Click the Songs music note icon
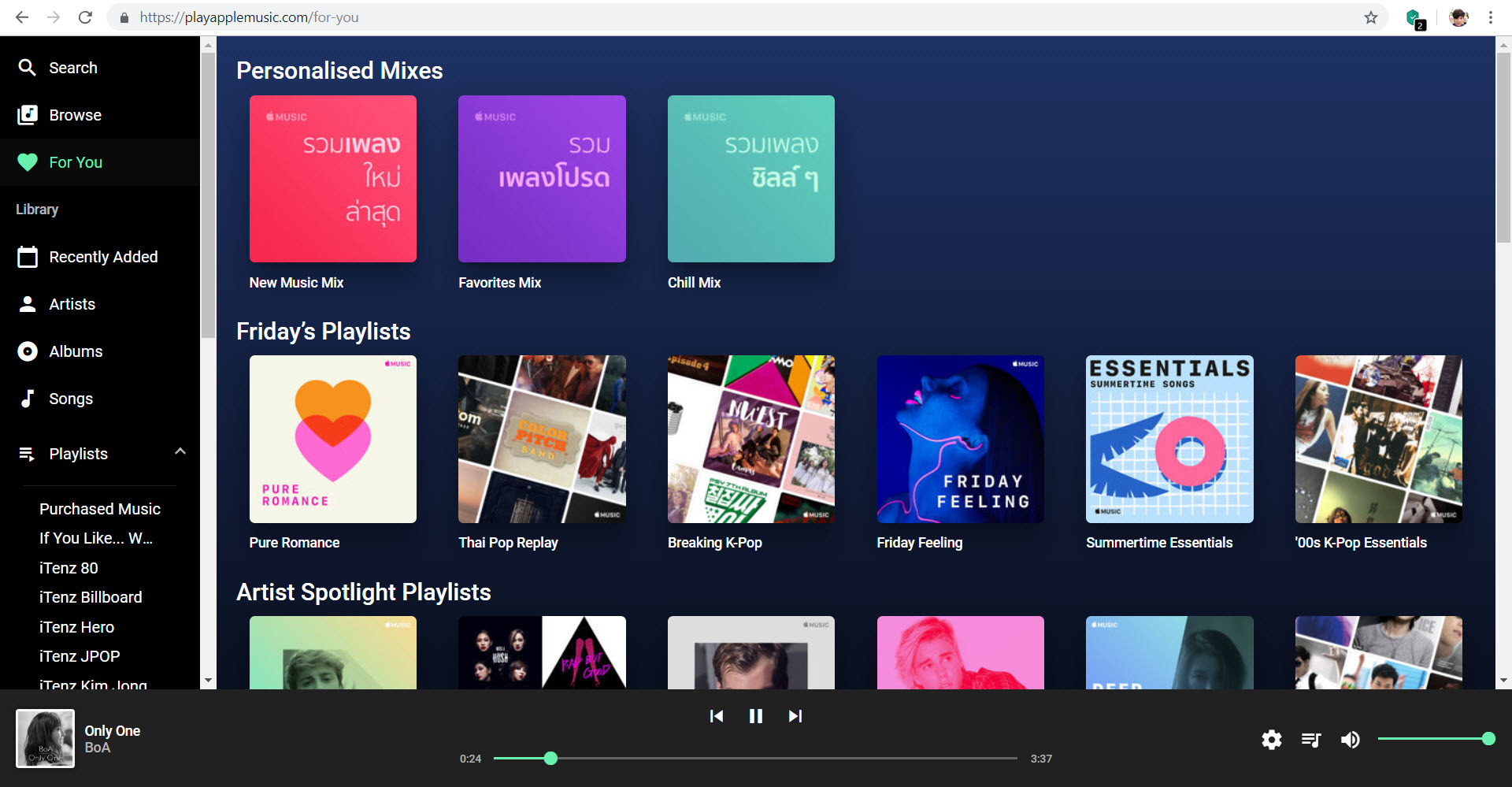The image size is (1512, 787). click(x=28, y=399)
